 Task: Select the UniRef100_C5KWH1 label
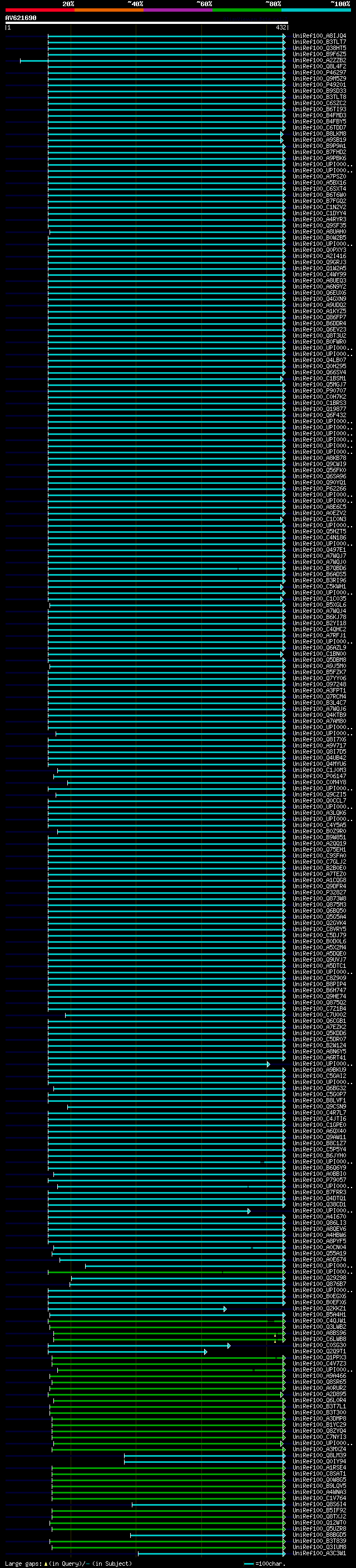click(319, 586)
